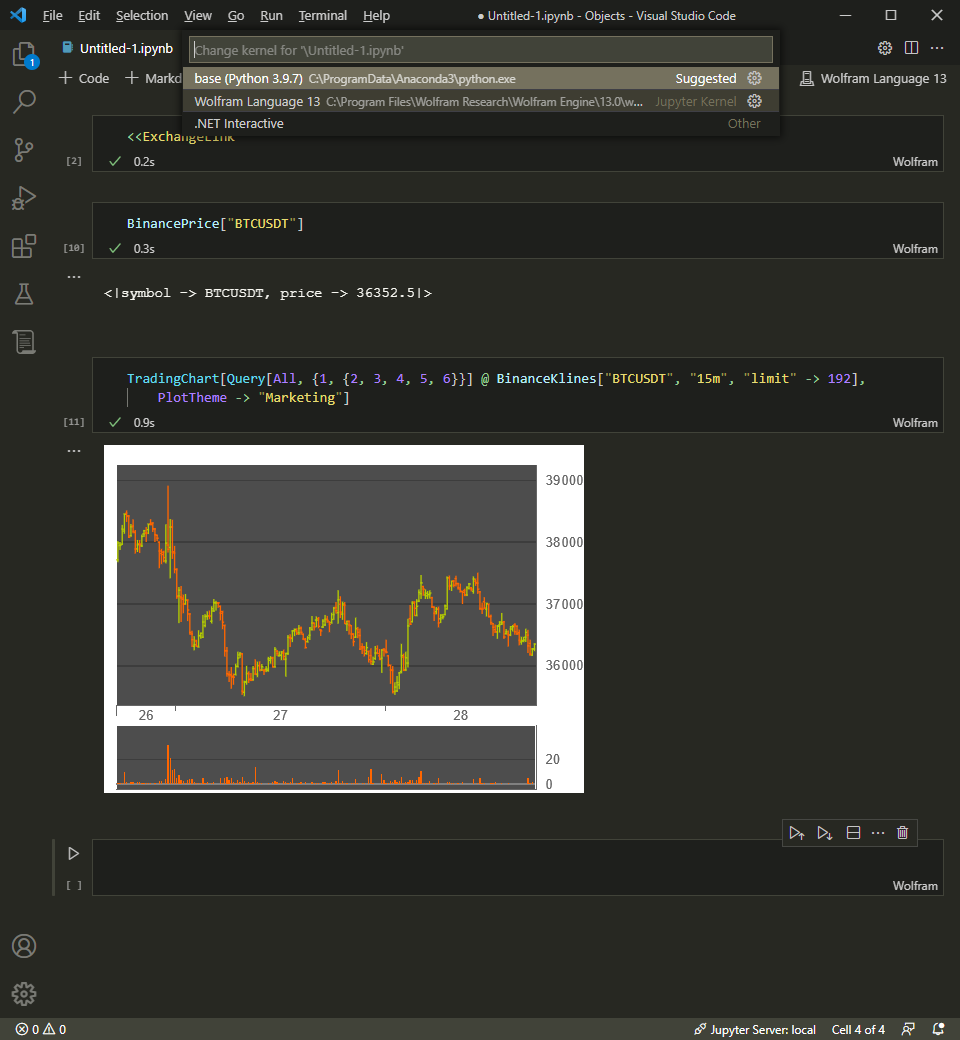Open the Extensions view

point(25,246)
